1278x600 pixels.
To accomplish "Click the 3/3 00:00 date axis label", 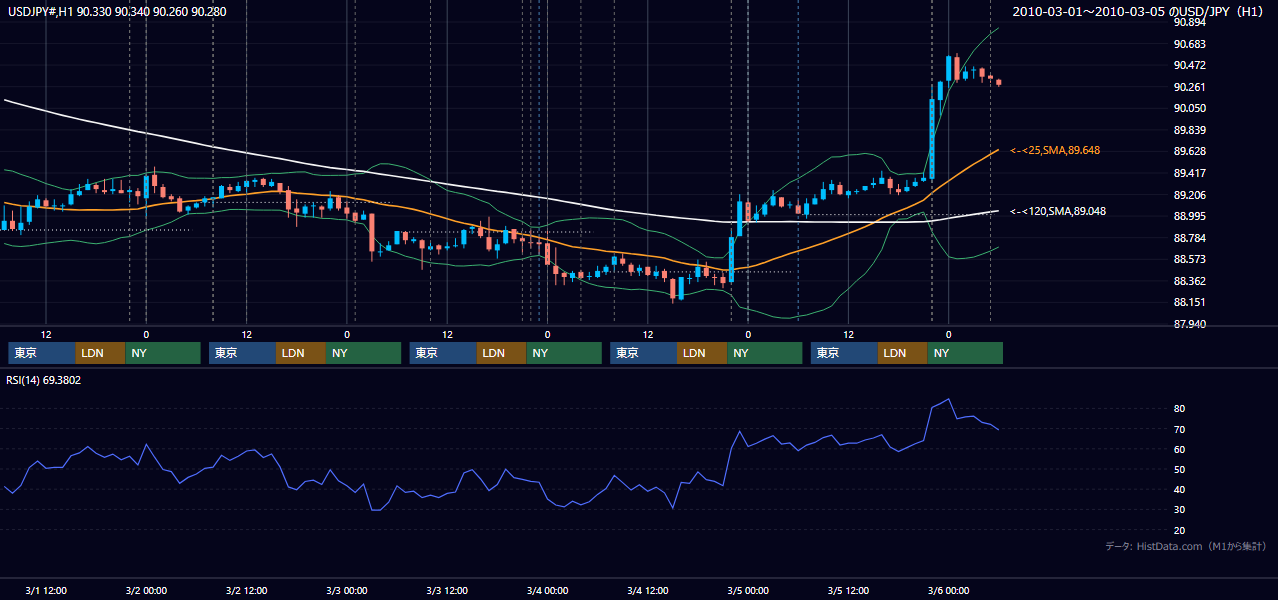I will point(346,590).
